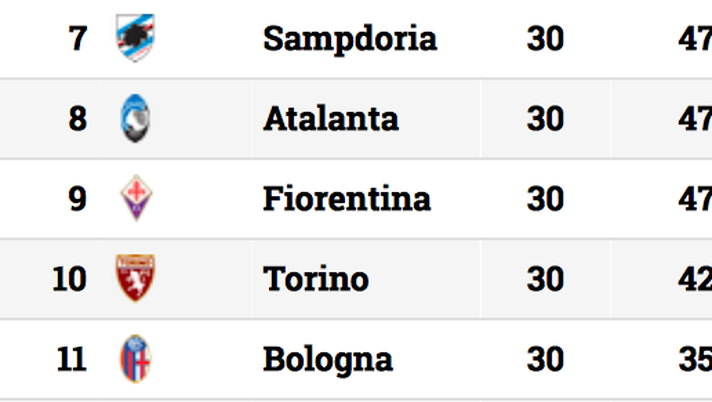The image size is (712, 402).
Task: Open the Sampdoria team name
Action: (x=350, y=40)
